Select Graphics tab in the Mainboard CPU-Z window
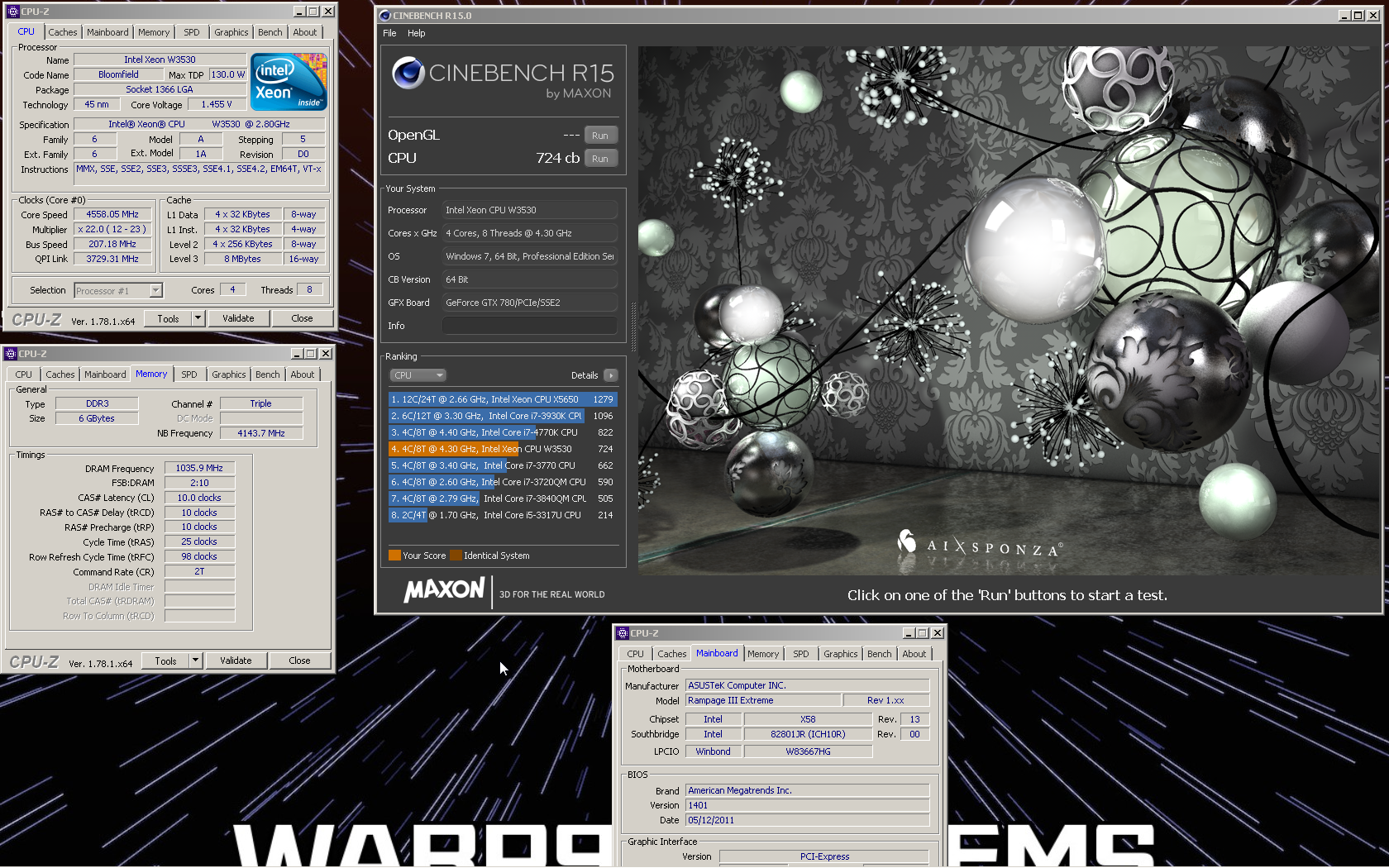The image size is (1389, 868). click(x=841, y=654)
